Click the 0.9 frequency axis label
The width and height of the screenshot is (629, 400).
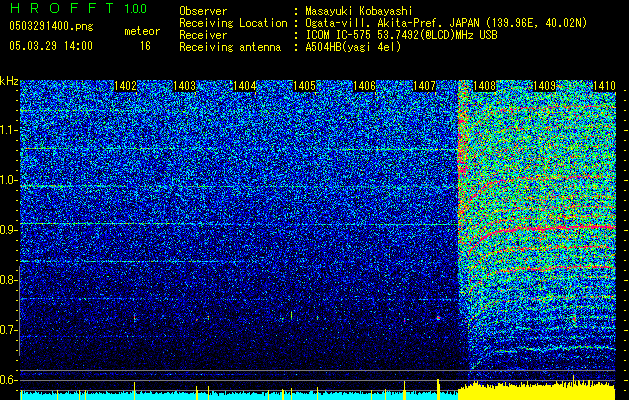point(8,230)
